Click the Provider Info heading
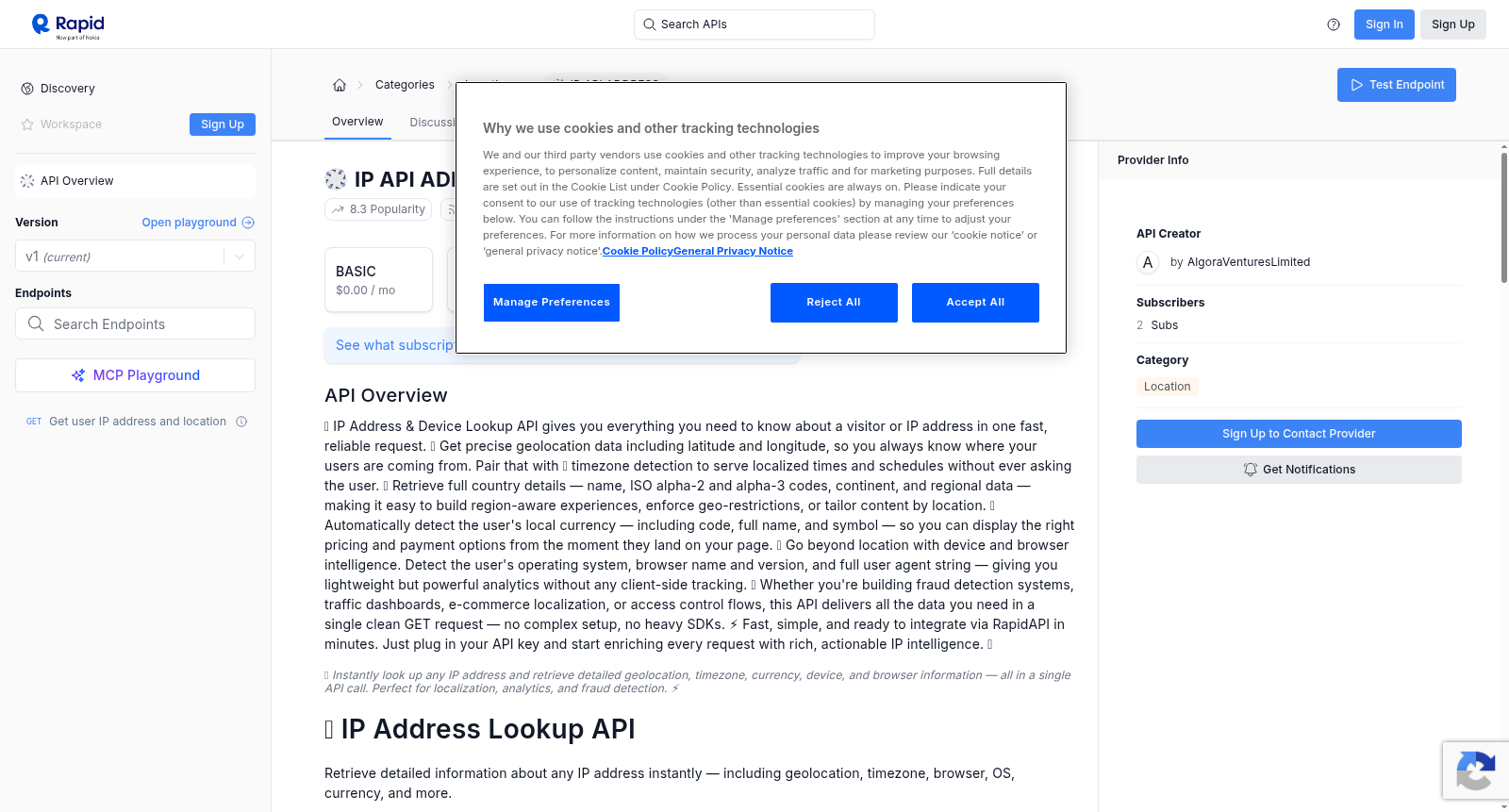The image size is (1509, 812). point(1152,160)
